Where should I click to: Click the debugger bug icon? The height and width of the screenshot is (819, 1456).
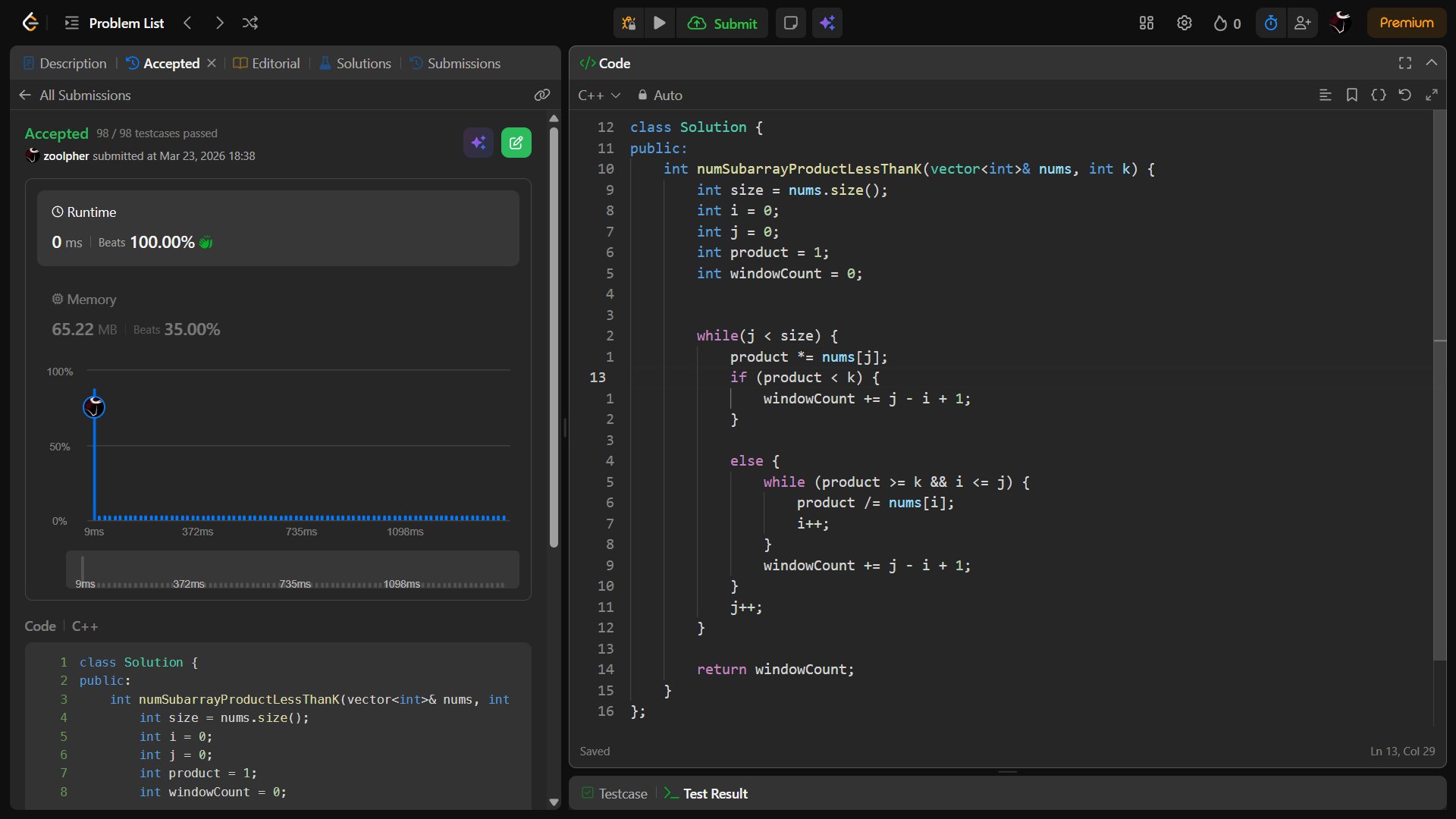(x=628, y=23)
